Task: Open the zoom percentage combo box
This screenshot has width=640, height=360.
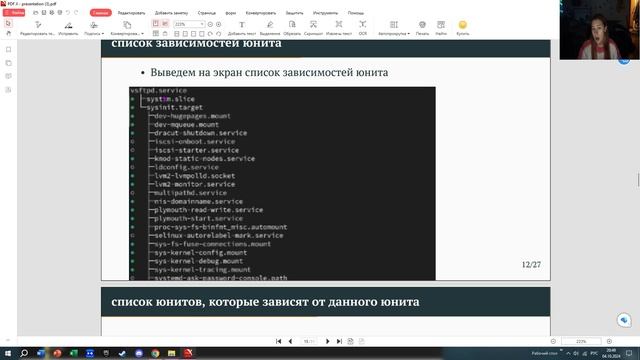Action: [189, 24]
